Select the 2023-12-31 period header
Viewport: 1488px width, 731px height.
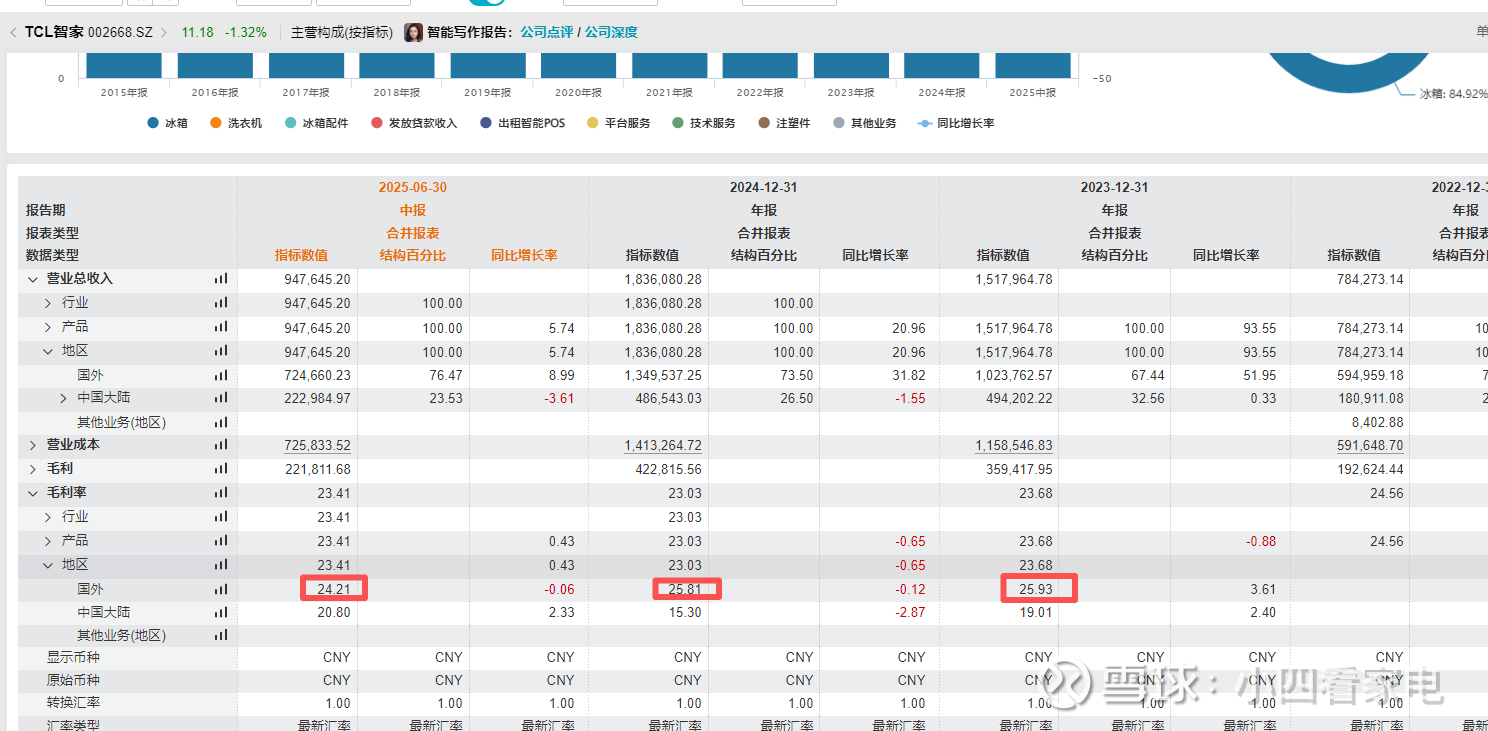1114,187
